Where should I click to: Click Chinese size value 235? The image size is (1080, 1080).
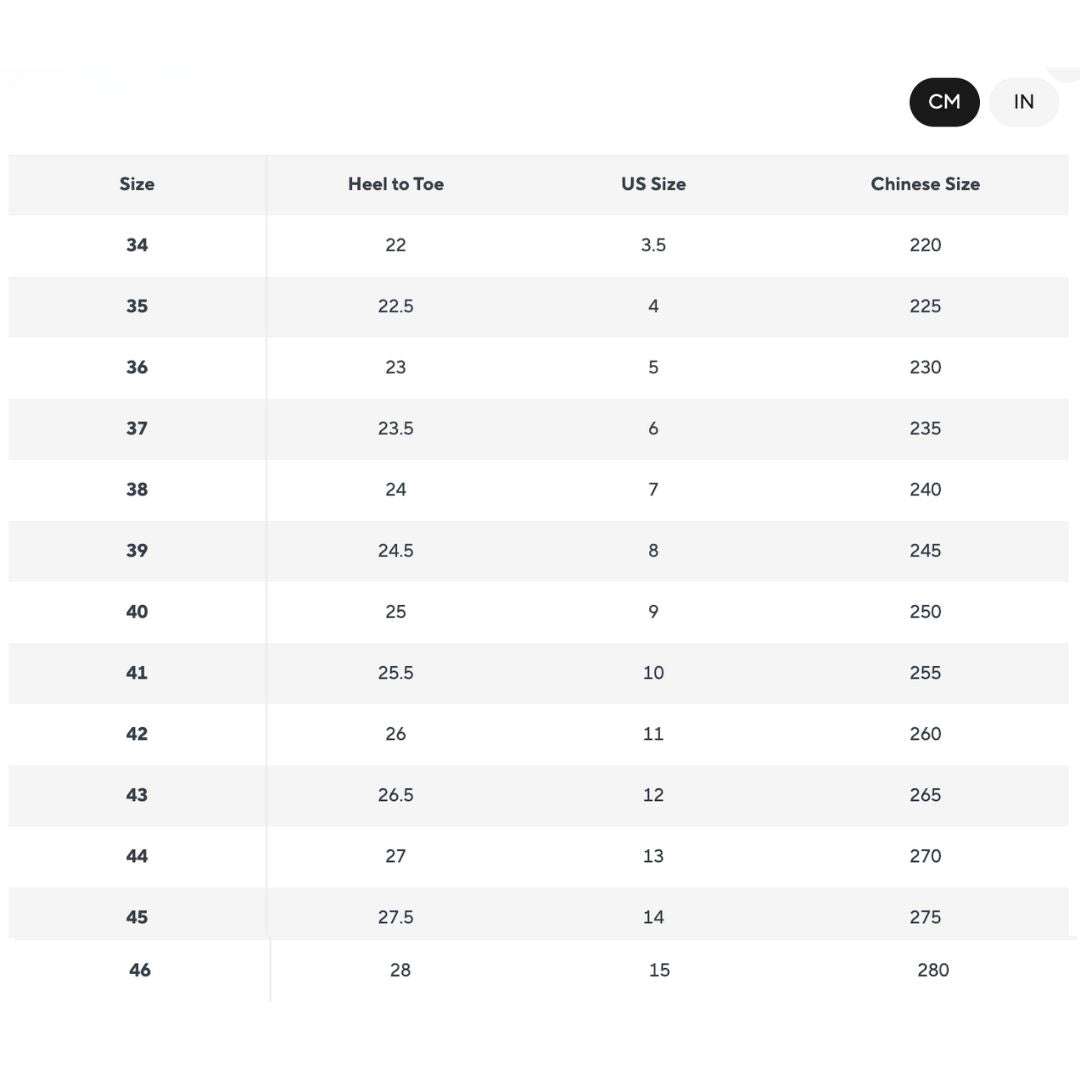[925, 428]
